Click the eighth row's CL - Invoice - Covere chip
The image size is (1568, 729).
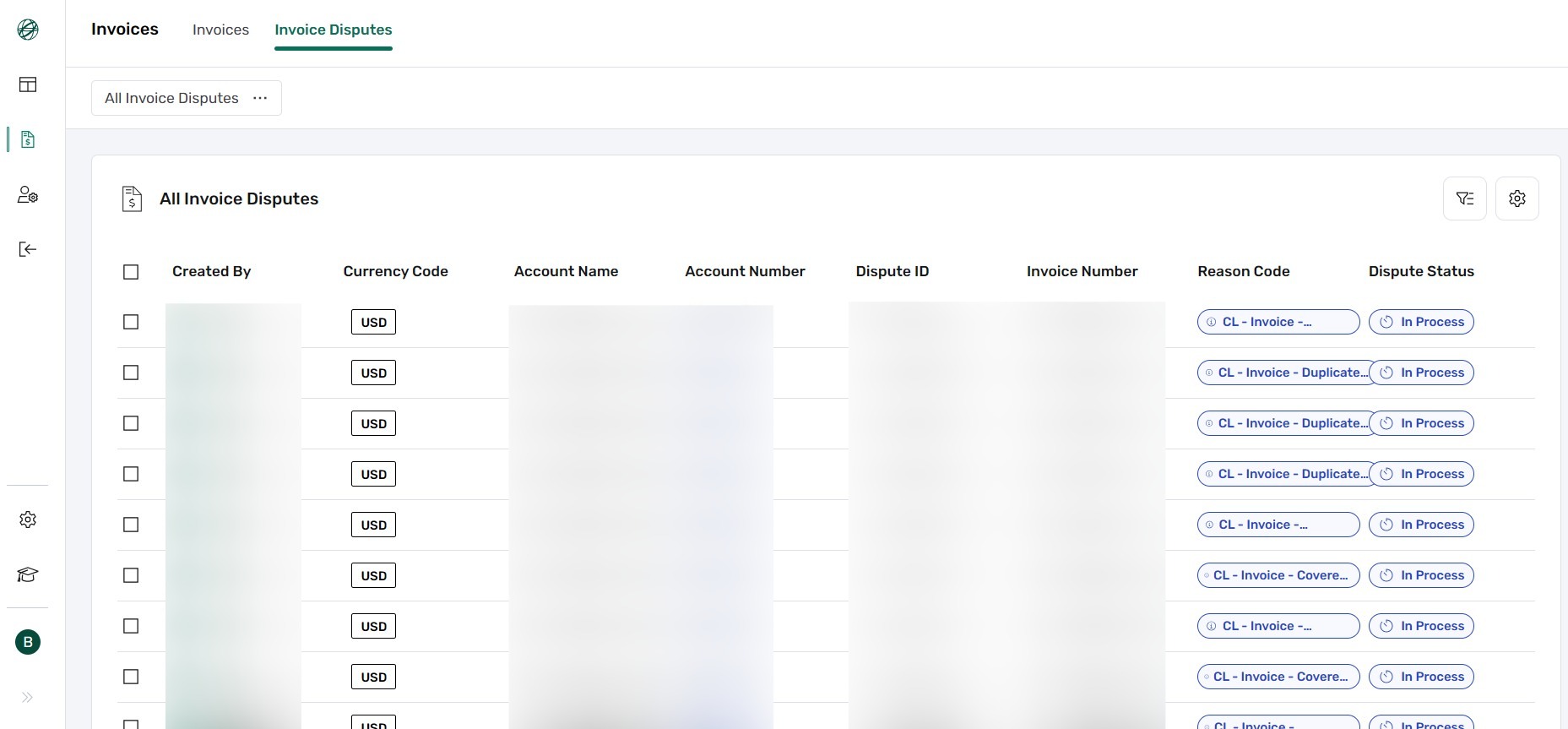coord(1278,677)
